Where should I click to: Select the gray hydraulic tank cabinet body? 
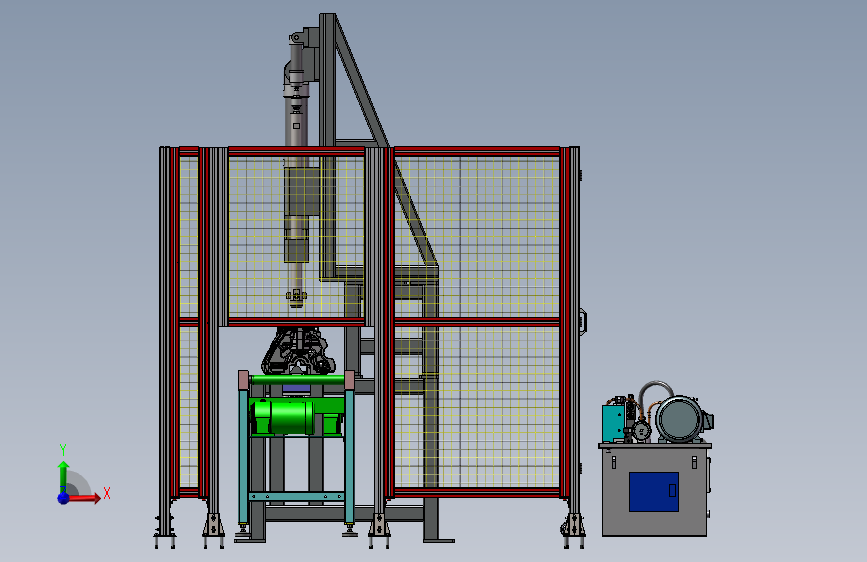tap(654, 490)
